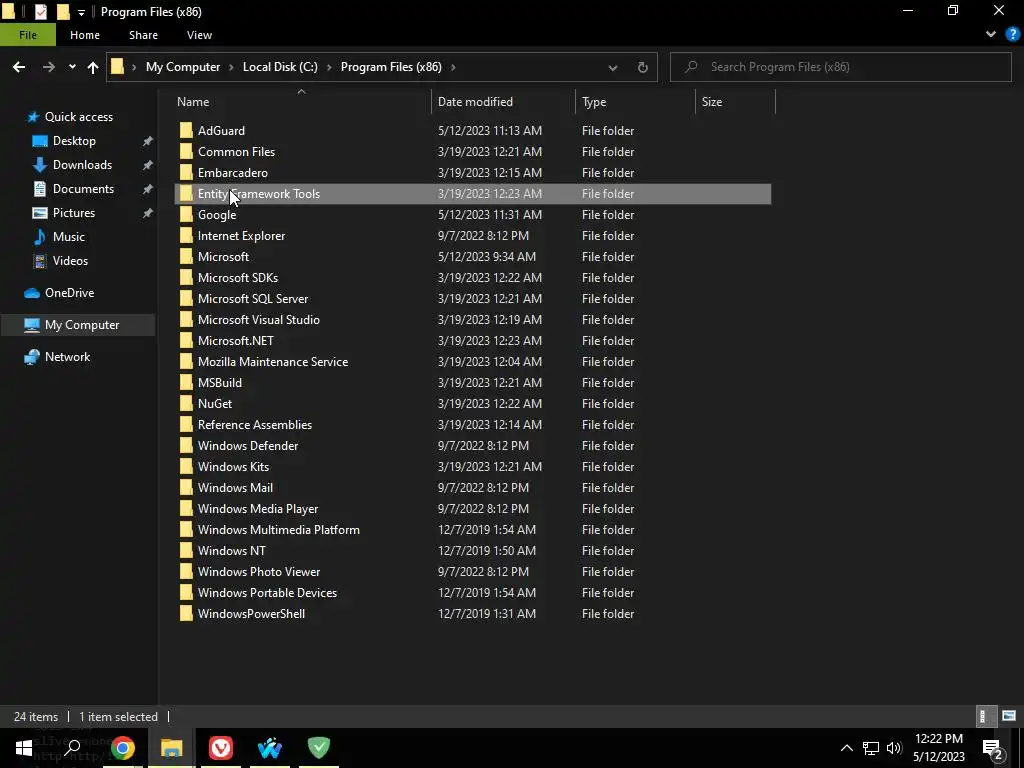Expand breadcrumb chevron after Program Files (x86)

coord(453,67)
